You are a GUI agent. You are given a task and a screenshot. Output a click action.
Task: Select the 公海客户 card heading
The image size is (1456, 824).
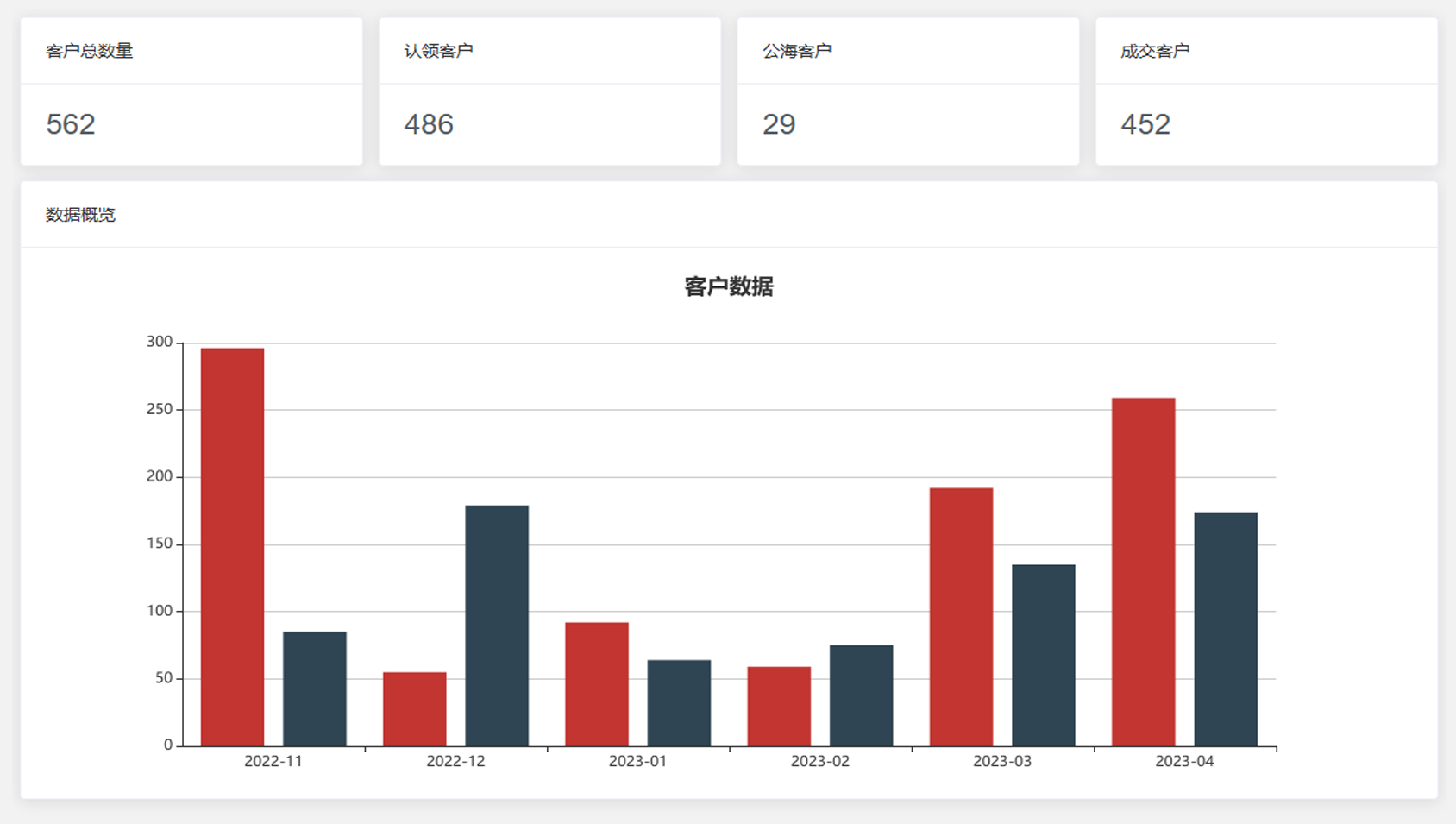click(796, 51)
